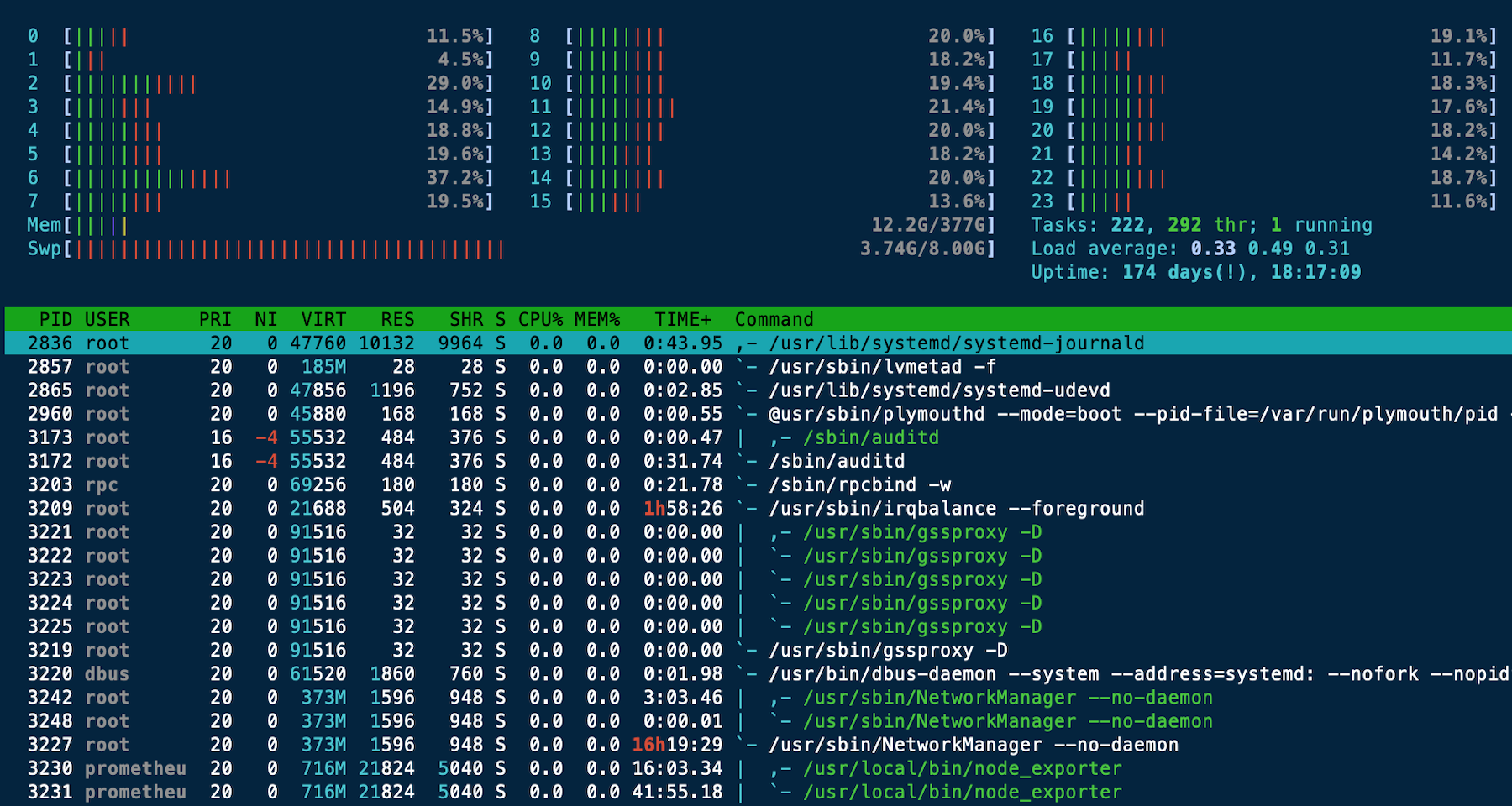Select the /sbin/auditd row with PID 3172
Screen dimensions: 1512x806
coord(758,461)
